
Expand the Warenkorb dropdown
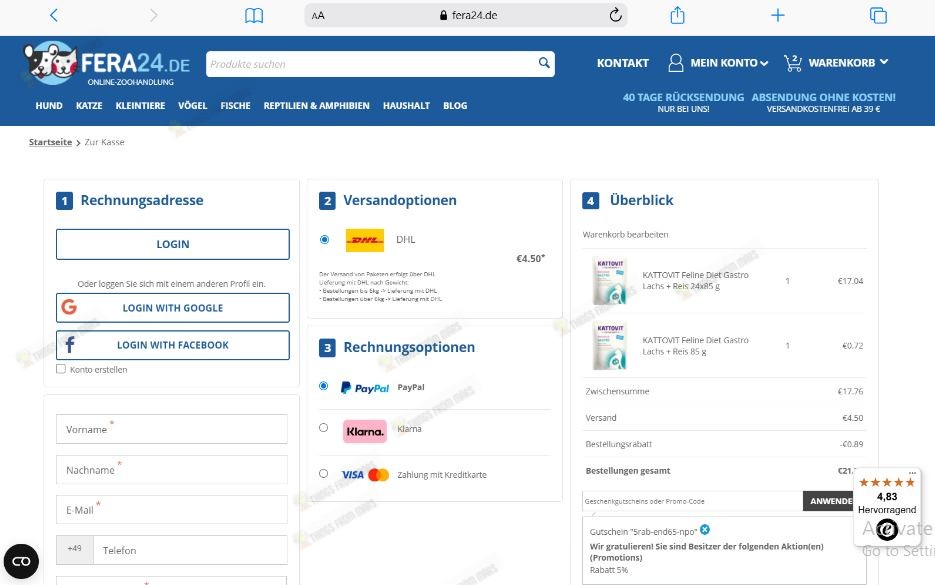coord(836,63)
